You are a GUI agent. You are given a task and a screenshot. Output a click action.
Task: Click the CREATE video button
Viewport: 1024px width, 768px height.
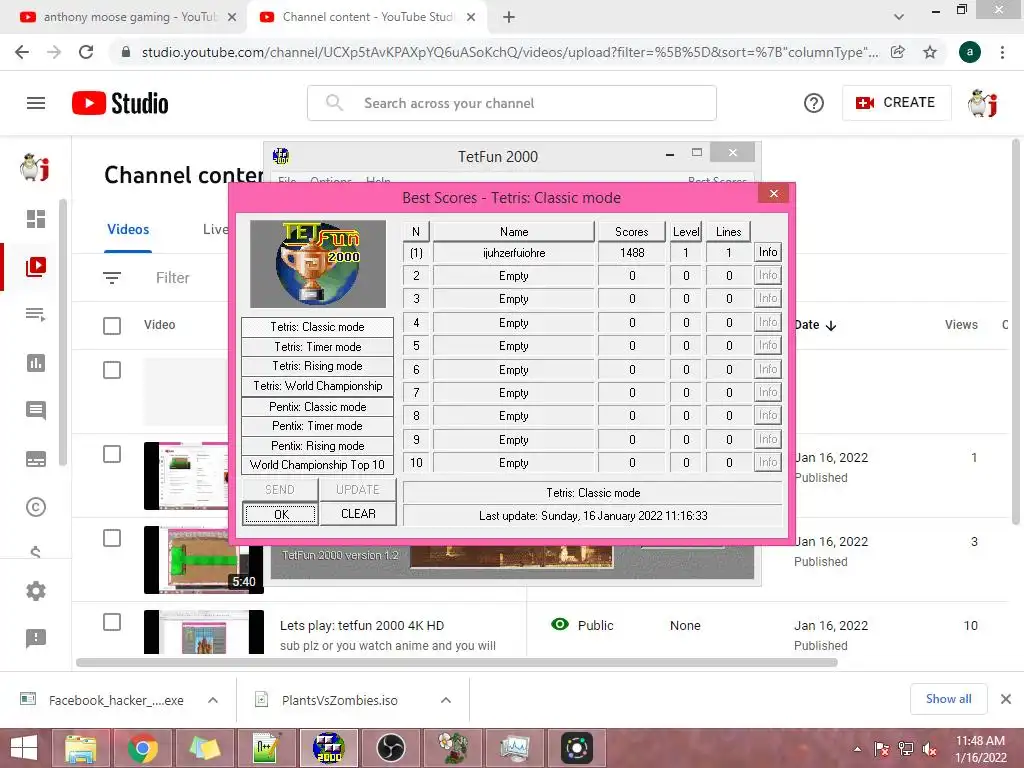click(896, 103)
